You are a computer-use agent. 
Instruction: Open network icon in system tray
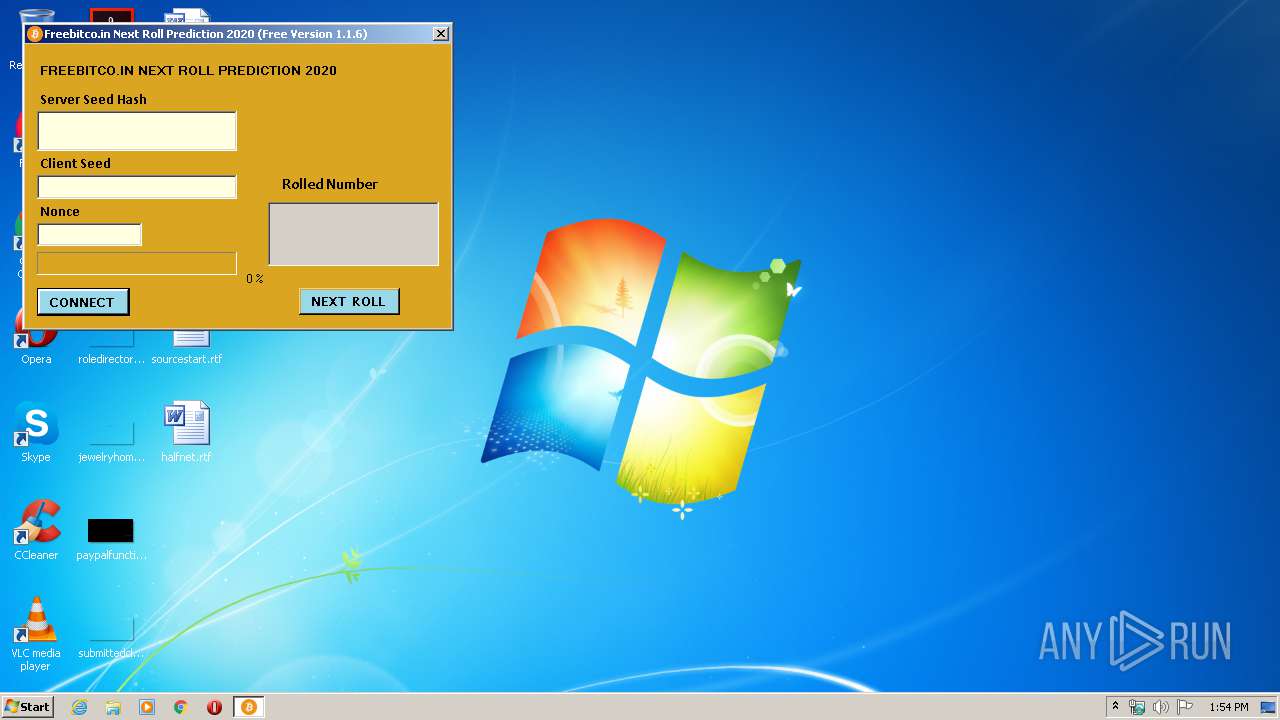click(1137, 707)
